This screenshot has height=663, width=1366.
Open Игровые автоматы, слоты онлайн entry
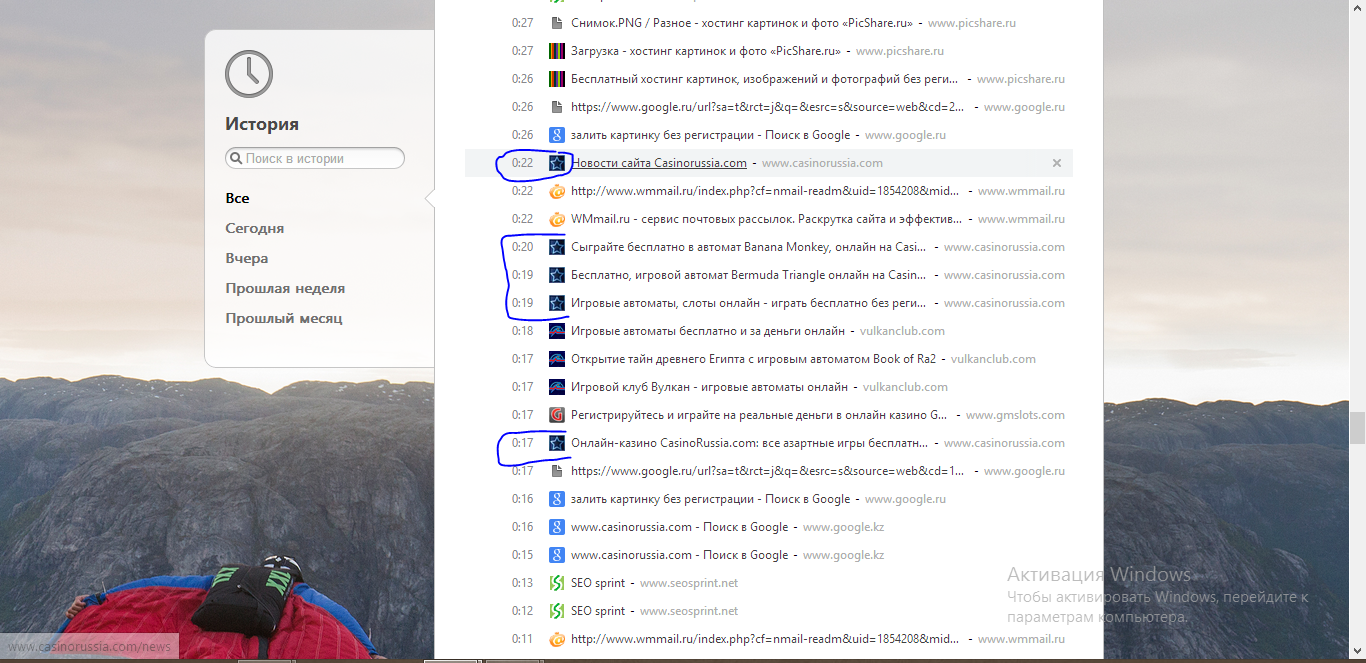coord(748,303)
